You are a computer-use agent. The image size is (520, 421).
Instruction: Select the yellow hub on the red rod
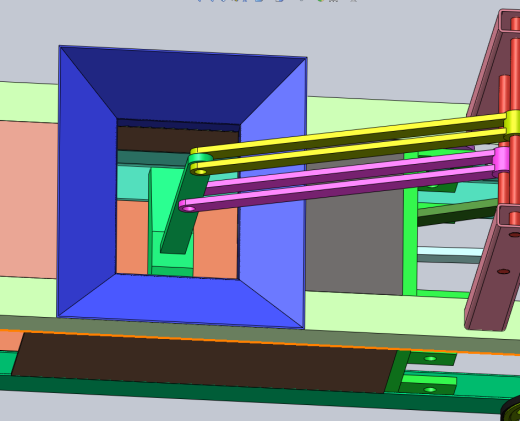coord(512,124)
